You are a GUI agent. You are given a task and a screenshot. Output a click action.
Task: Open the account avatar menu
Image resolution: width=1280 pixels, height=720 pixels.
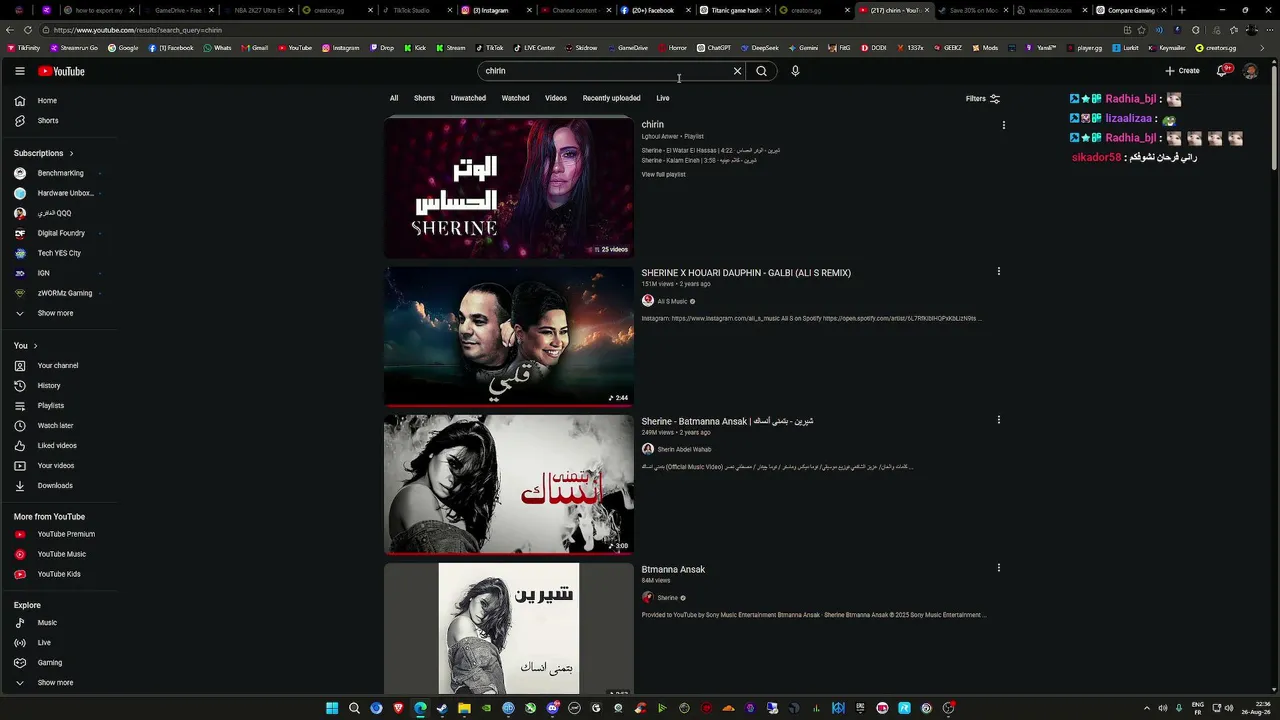(1250, 71)
